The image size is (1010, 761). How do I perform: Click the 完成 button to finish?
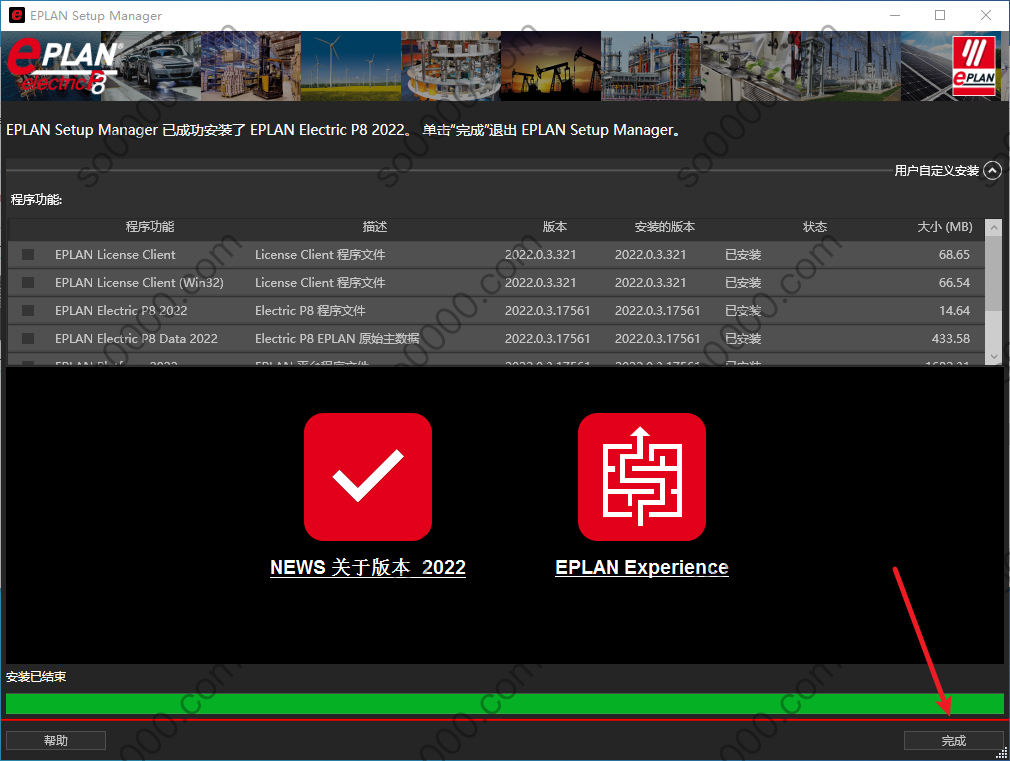tap(953, 740)
